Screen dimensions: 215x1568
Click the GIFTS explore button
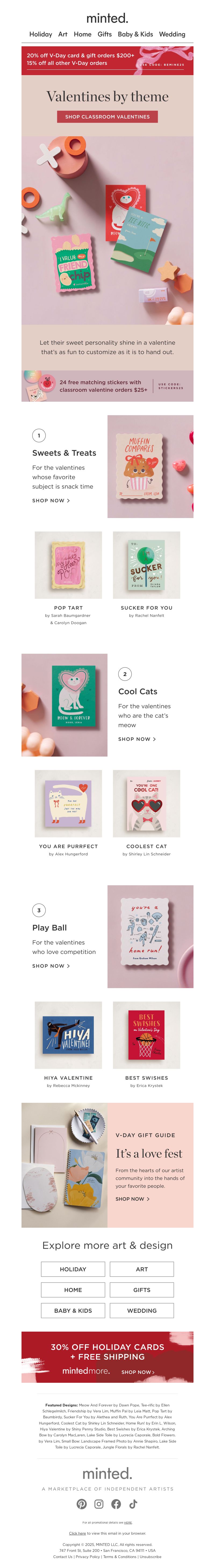tap(142, 1289)
